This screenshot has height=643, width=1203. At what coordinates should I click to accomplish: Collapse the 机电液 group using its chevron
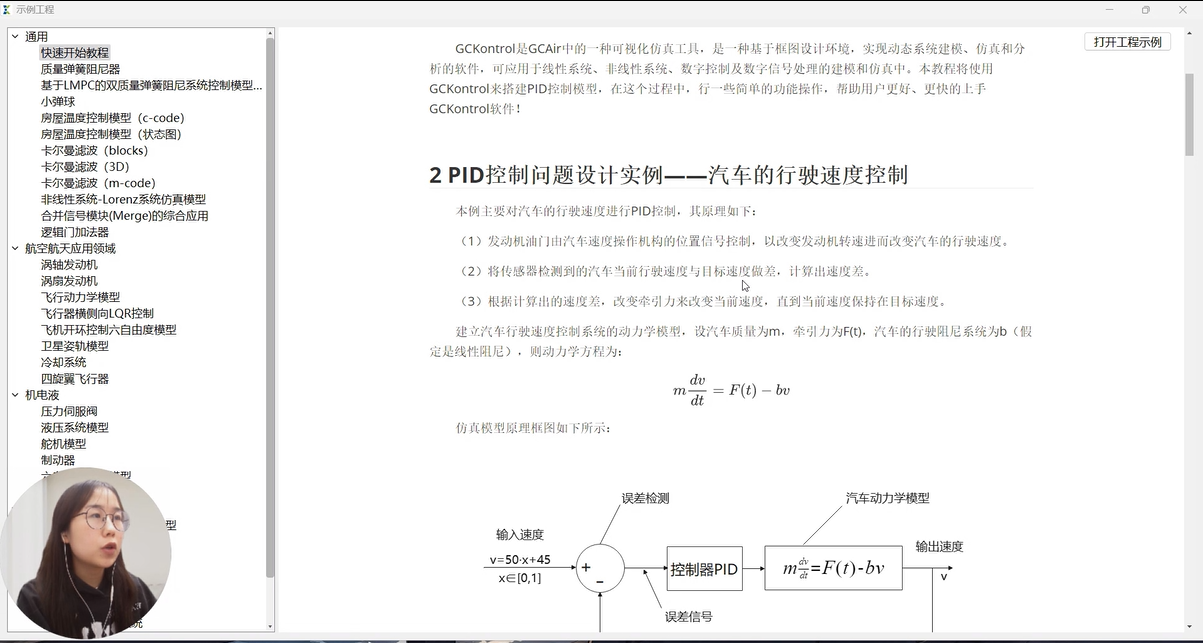tap(15, 396)
